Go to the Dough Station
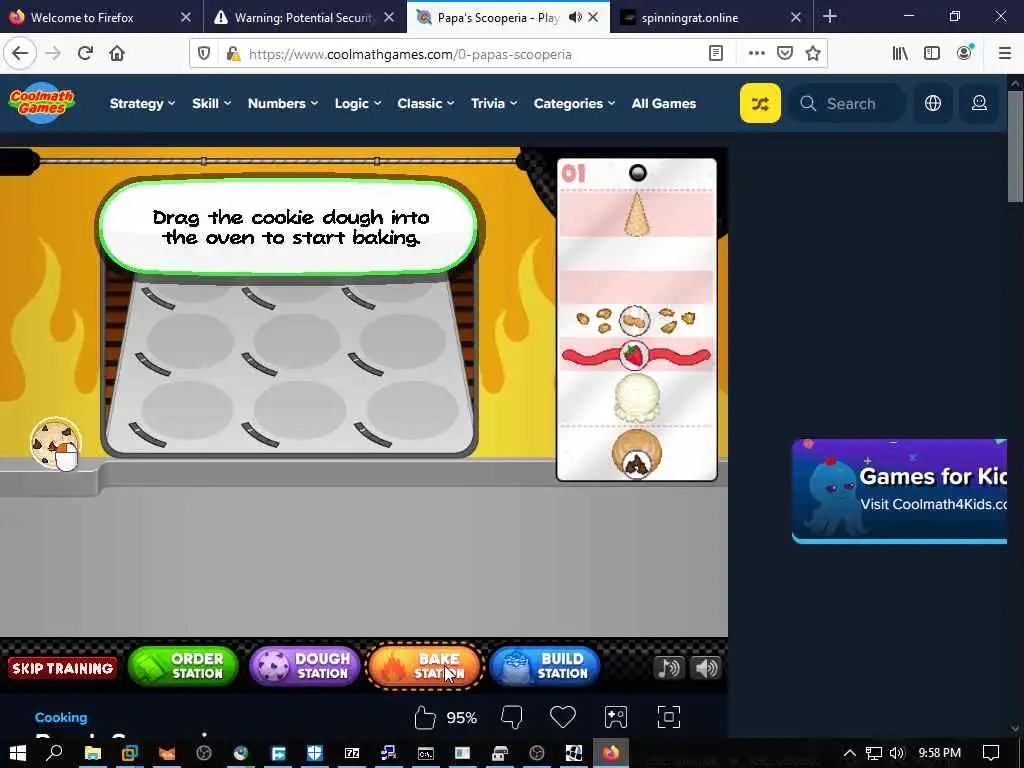Screen dimensions: 1024x768 305,666
